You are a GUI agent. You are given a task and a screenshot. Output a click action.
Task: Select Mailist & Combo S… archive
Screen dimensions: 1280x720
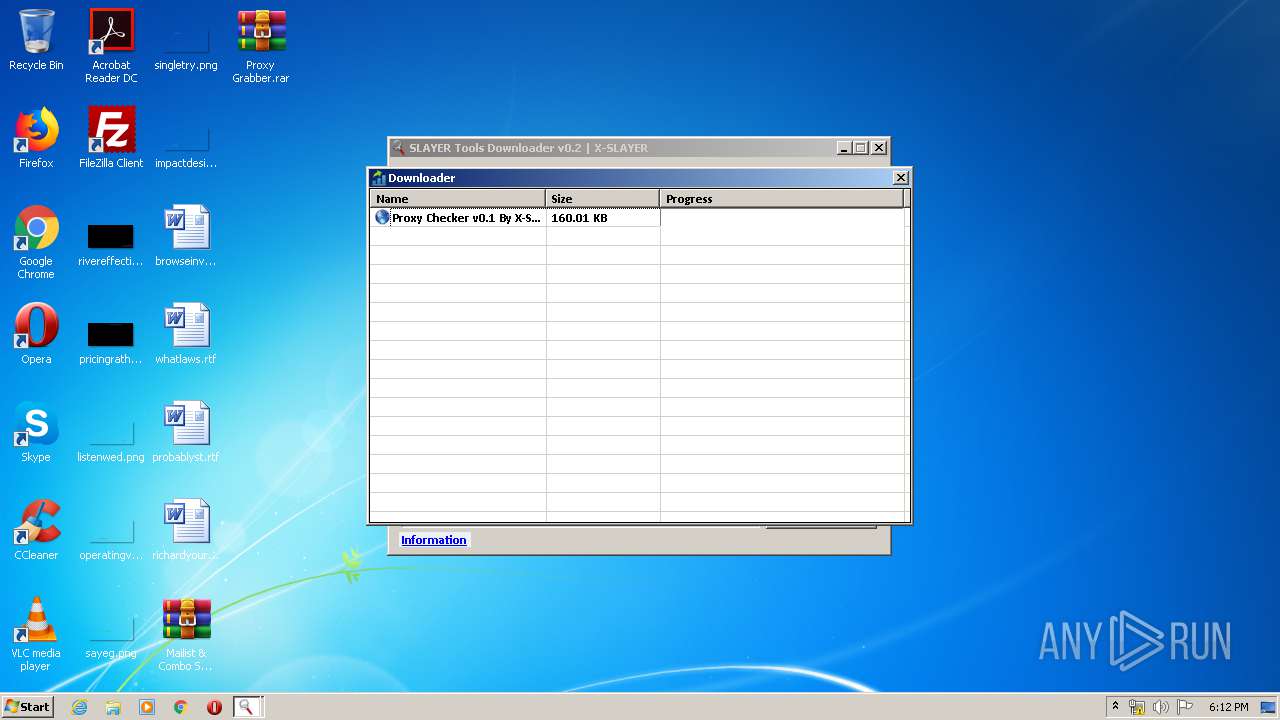point(186,634)
